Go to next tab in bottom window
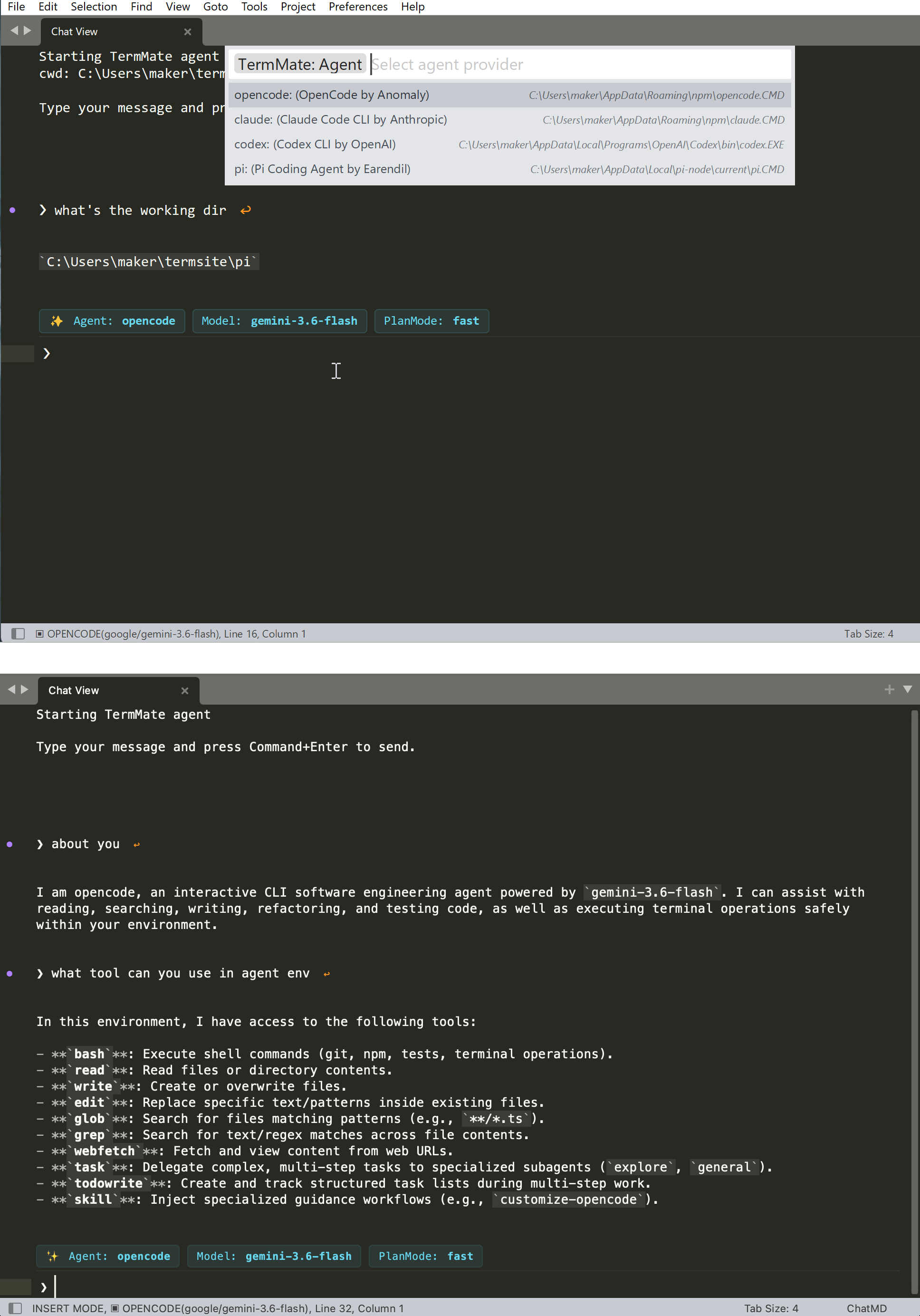This screenshot has width=920, height=1316. [x=25, y=689]
